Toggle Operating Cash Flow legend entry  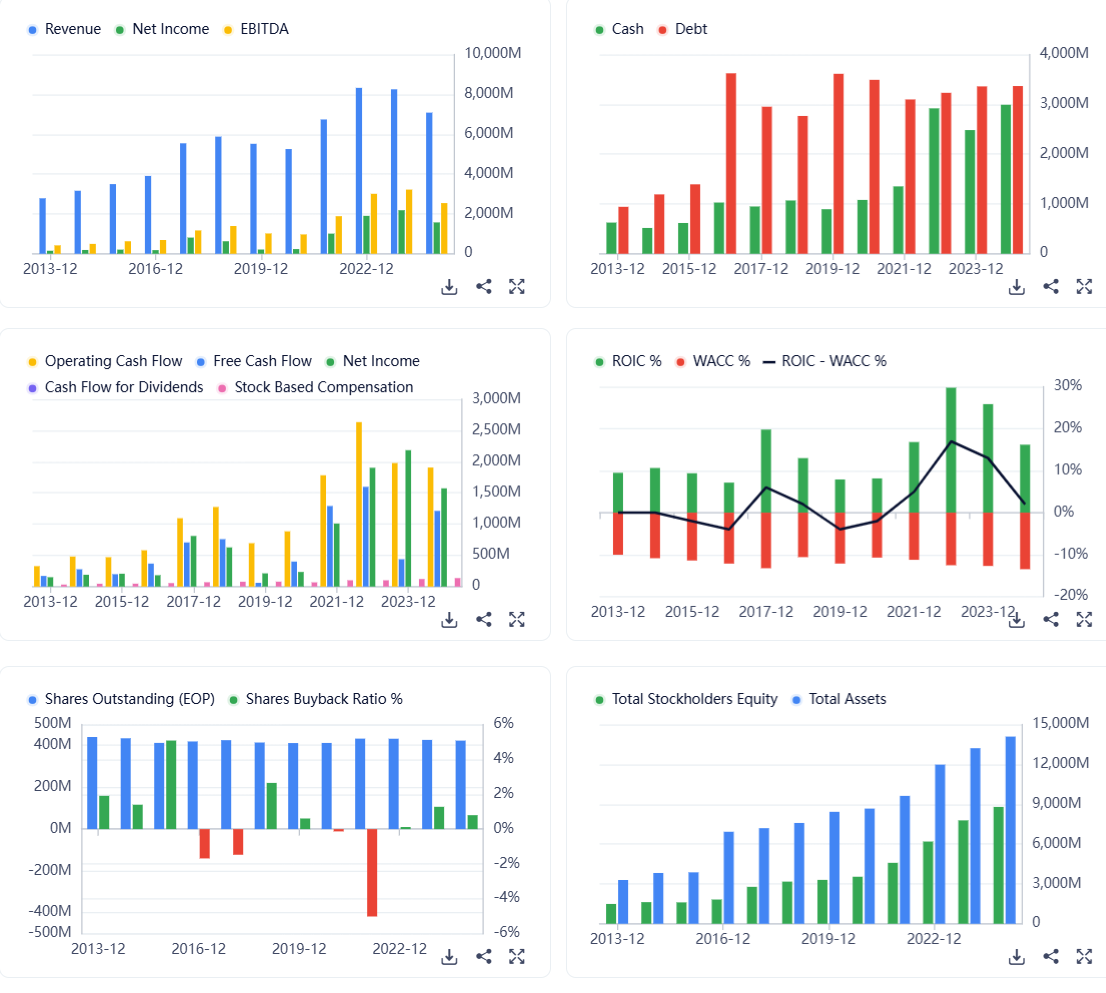click(x=105, y=361)
